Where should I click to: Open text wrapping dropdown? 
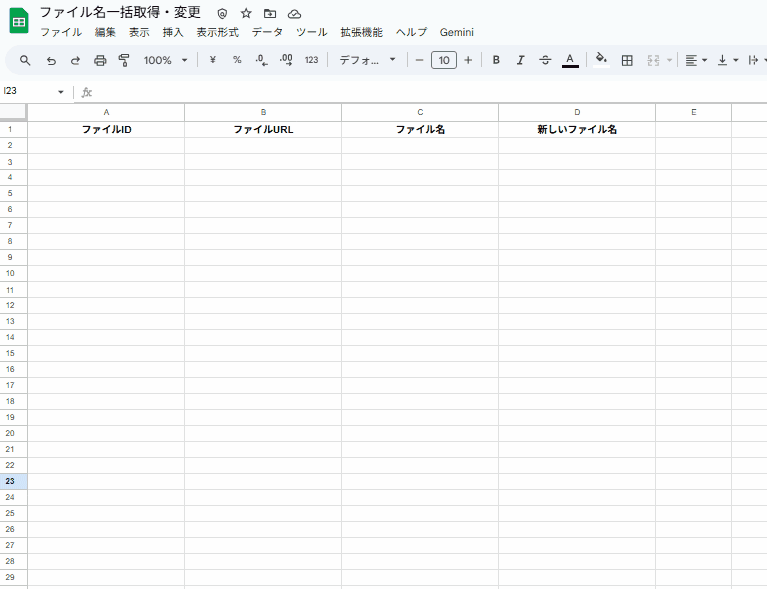(x=756, y=60)
